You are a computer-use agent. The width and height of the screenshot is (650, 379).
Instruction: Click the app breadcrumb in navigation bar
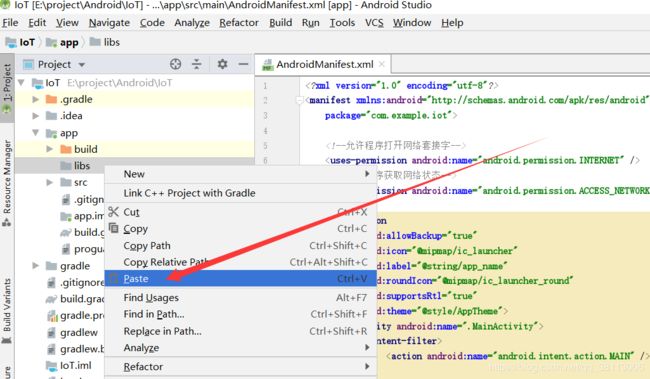[x=69, y=42]
